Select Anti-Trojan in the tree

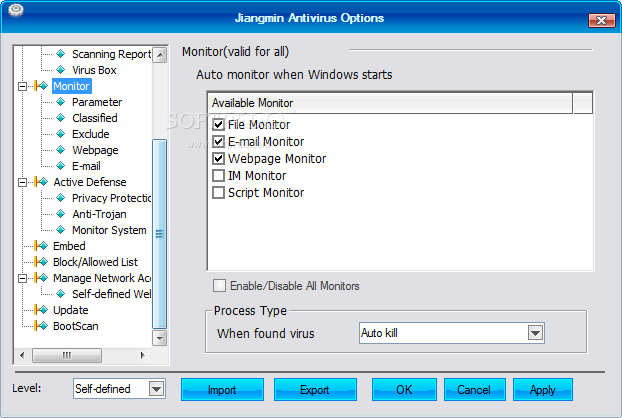coord(99,214)
